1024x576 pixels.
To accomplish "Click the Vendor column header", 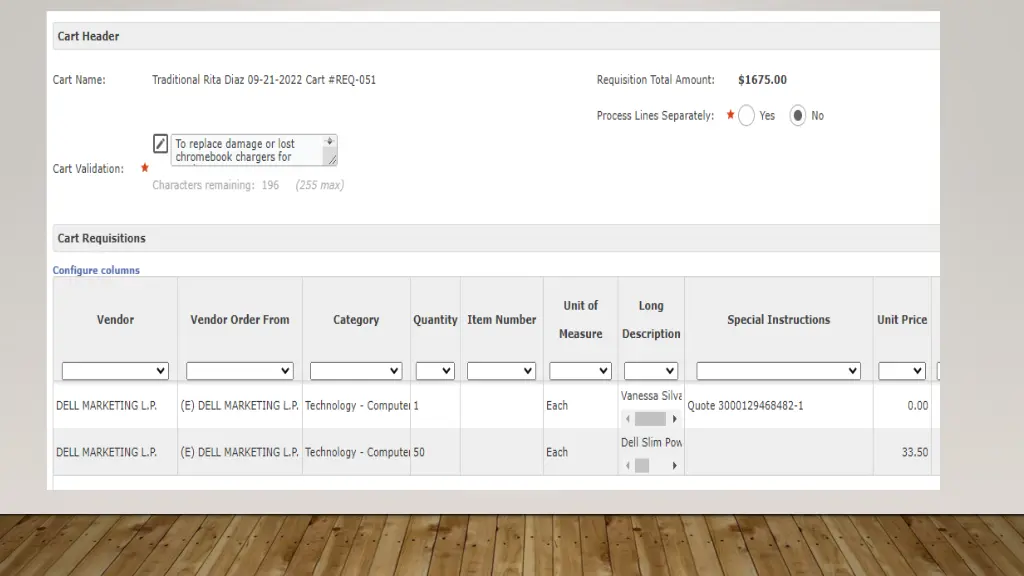I will point(115,319).
